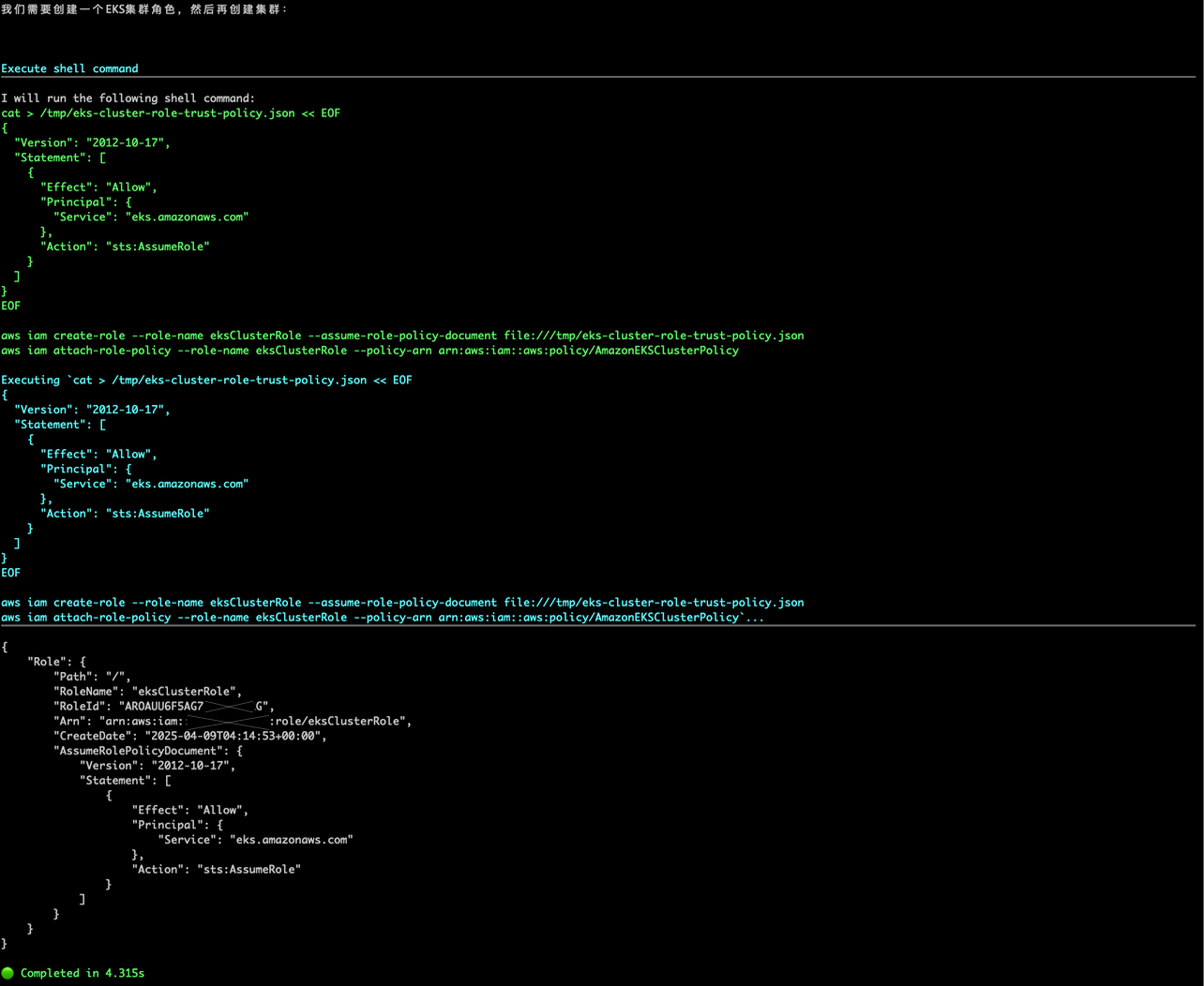
Task: Select the "Execute shell command" heading
Action: [x=69, y=68]
